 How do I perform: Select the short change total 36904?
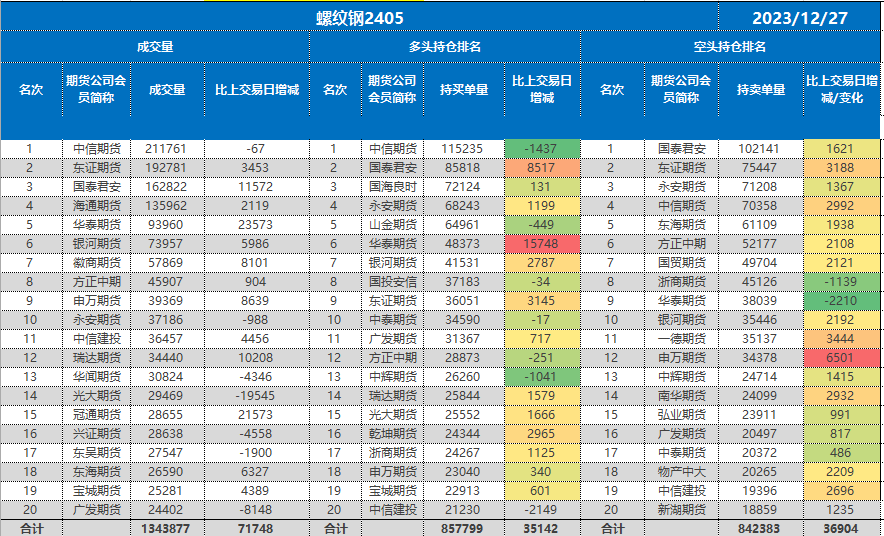click(842, 529)
